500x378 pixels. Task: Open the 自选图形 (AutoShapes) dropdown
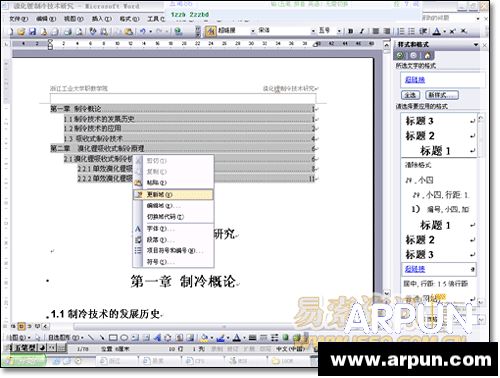66,338
